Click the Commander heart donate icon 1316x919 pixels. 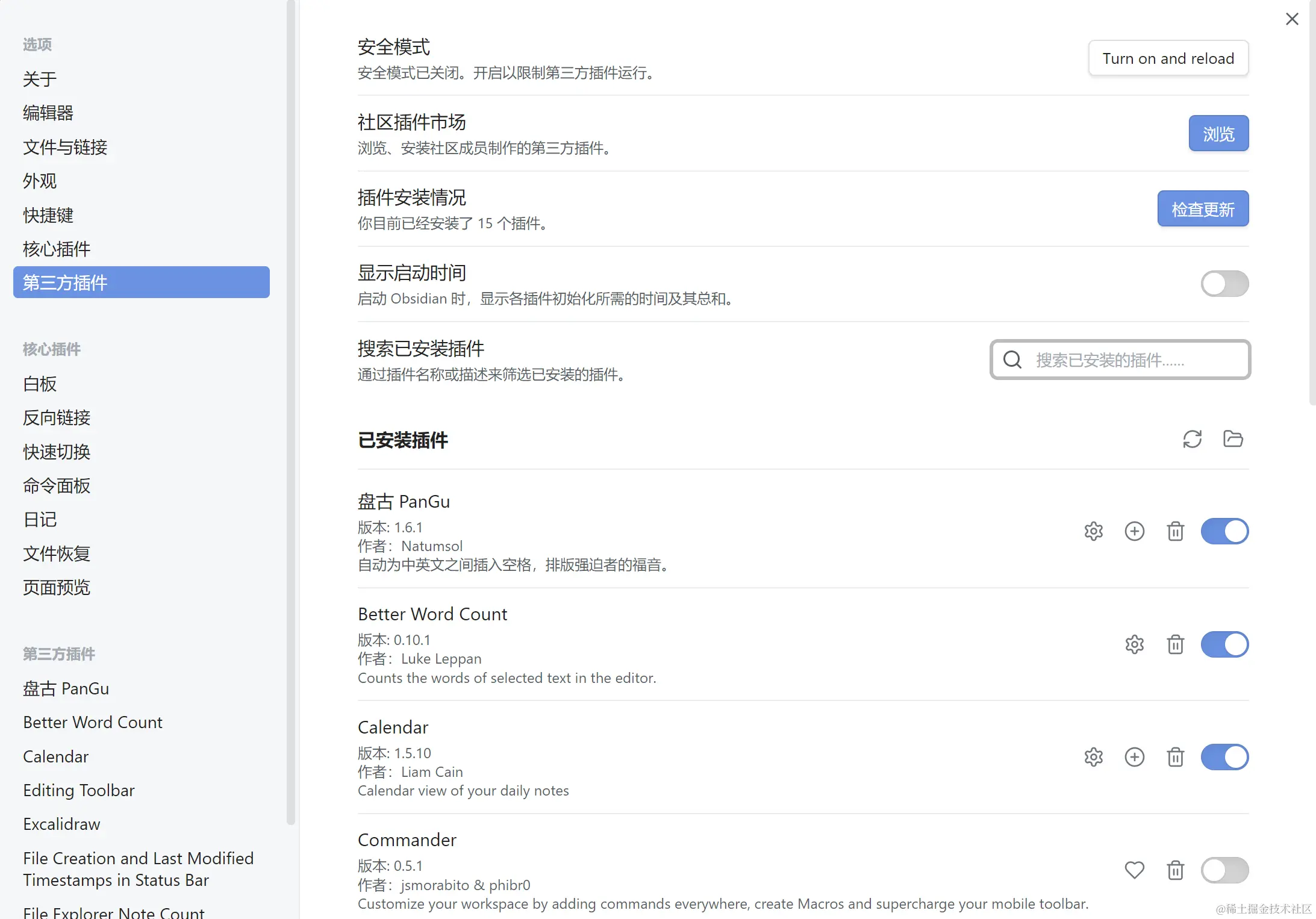point(1134,870)
